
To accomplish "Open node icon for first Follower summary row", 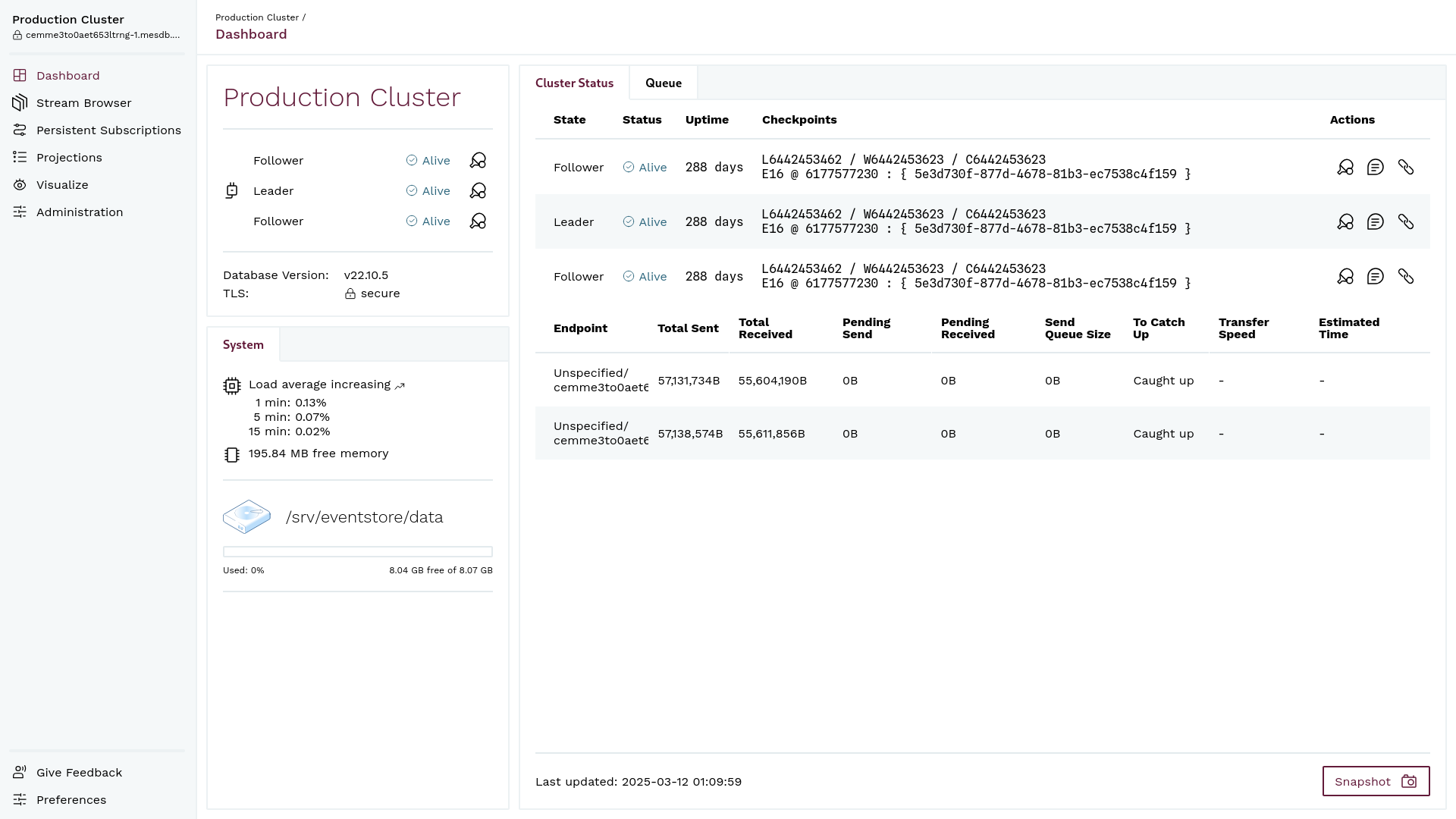I will point(478,160).
